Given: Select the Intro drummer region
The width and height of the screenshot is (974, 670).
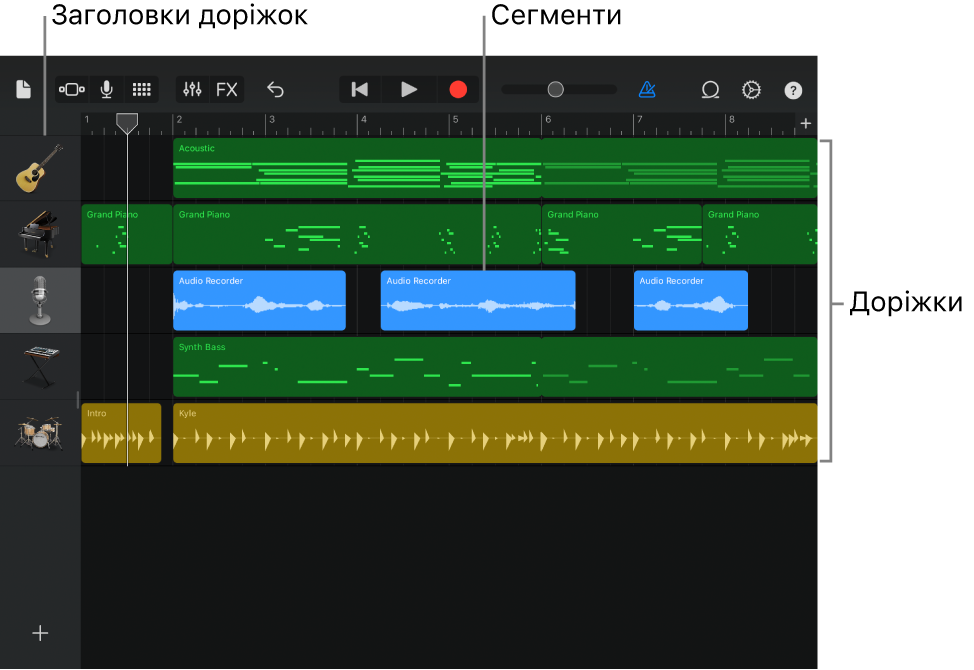Looking at the screenshot, I should (122, 433).
